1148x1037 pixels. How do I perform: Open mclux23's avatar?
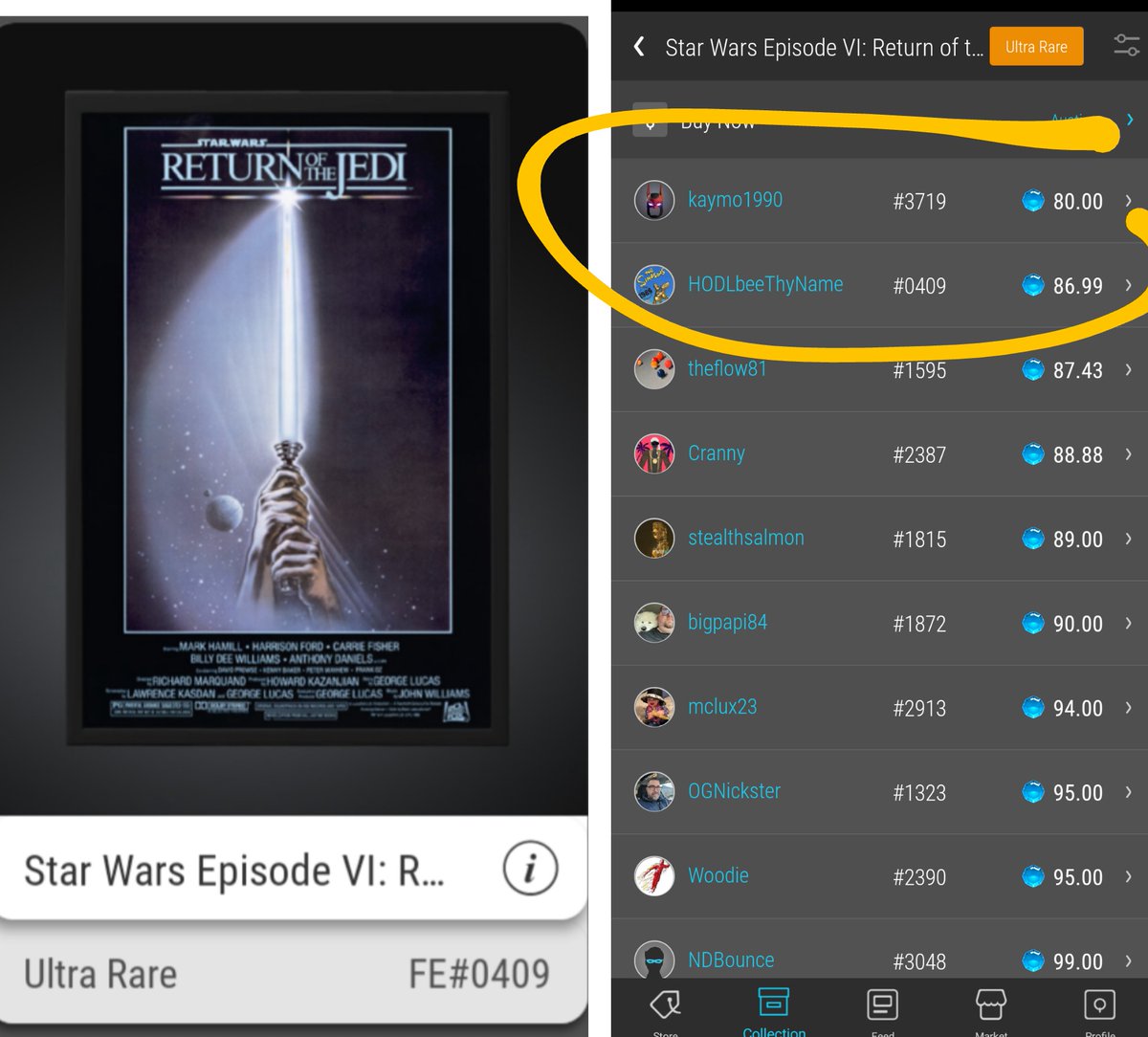[654, 707]
